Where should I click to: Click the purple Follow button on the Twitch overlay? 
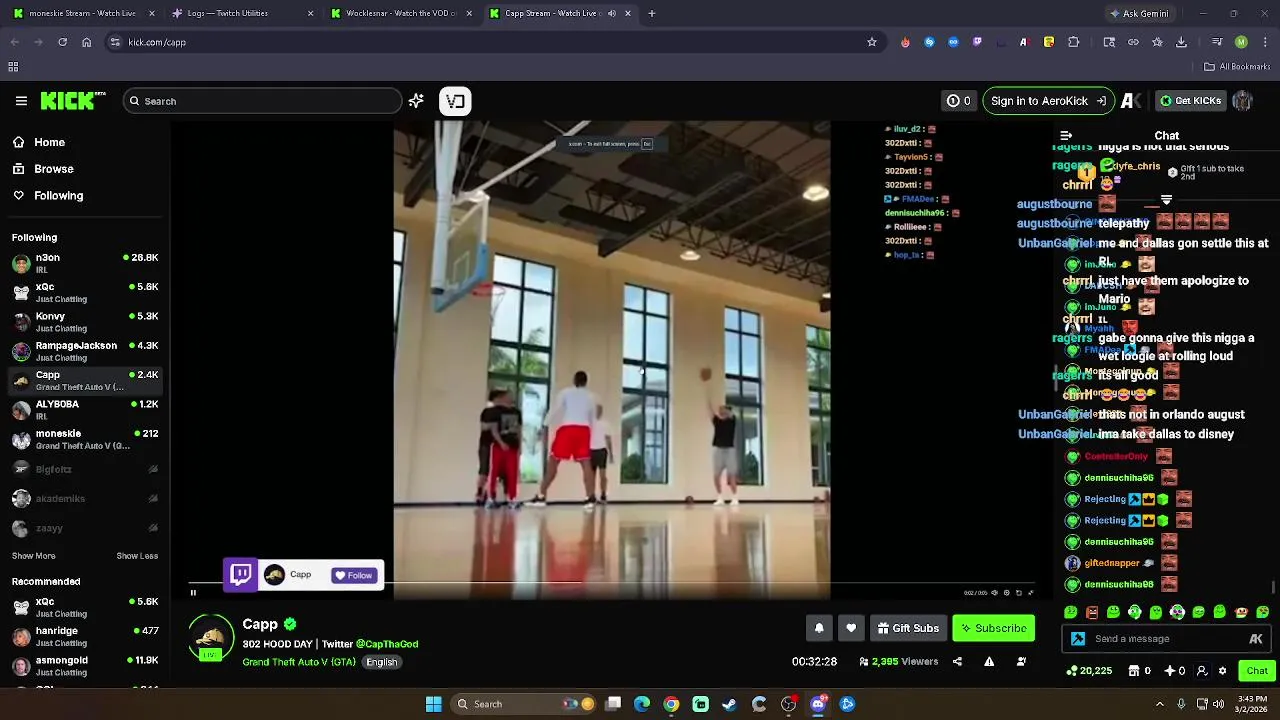click(354, 575)
